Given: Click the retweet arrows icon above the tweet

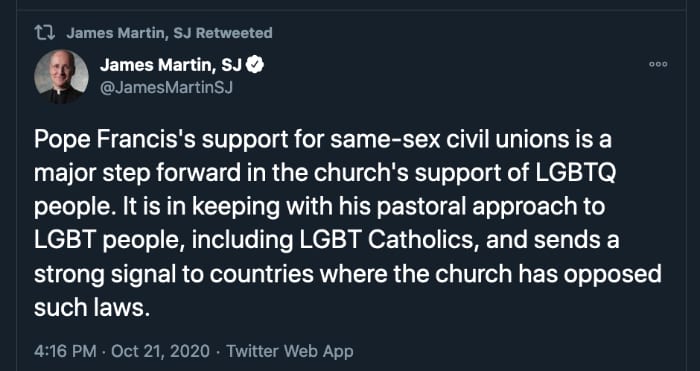Looking at the screenshot, I should (x=44, y=33).
